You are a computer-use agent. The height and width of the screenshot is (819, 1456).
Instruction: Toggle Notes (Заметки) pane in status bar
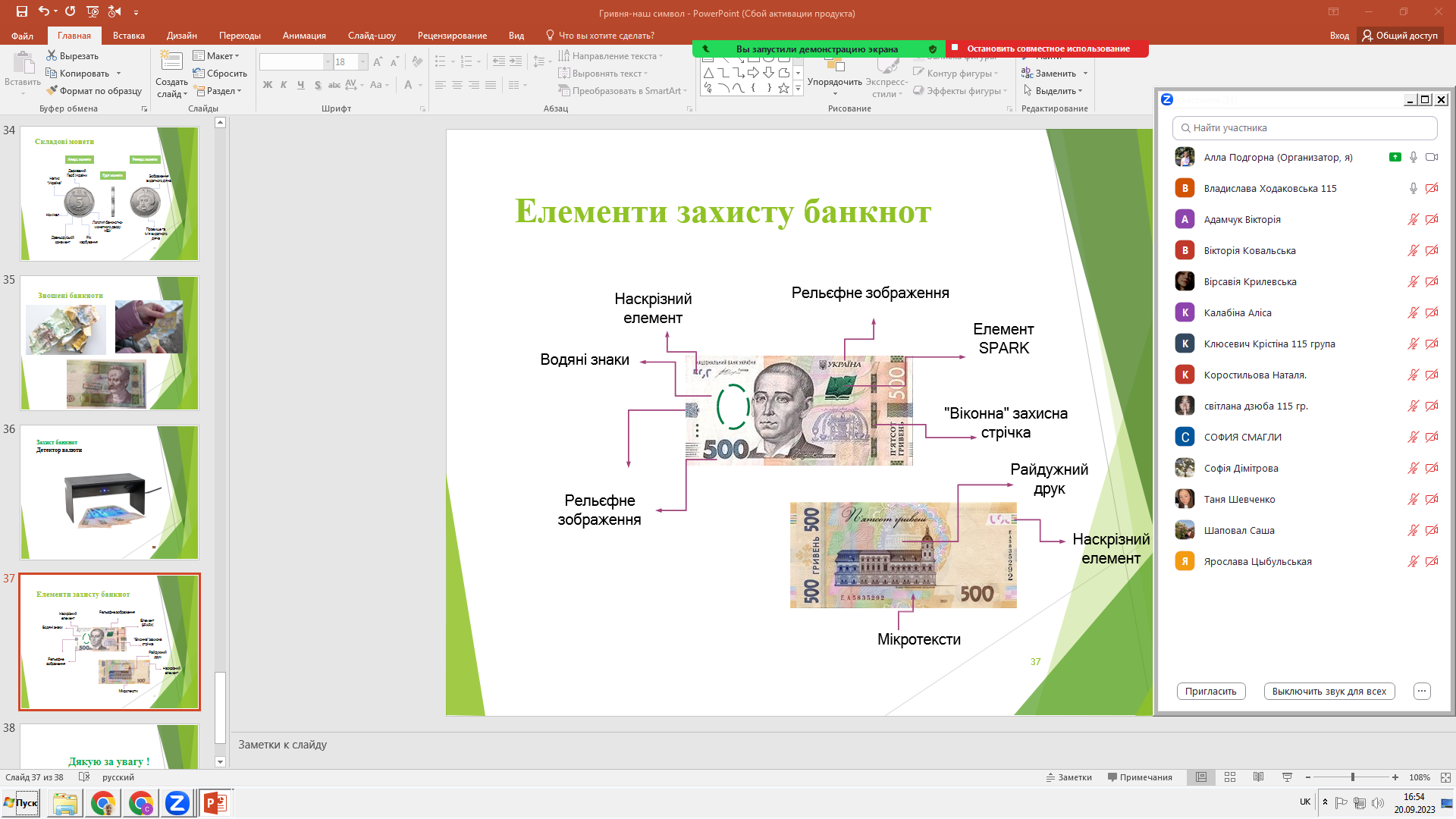click(1068, 777)
